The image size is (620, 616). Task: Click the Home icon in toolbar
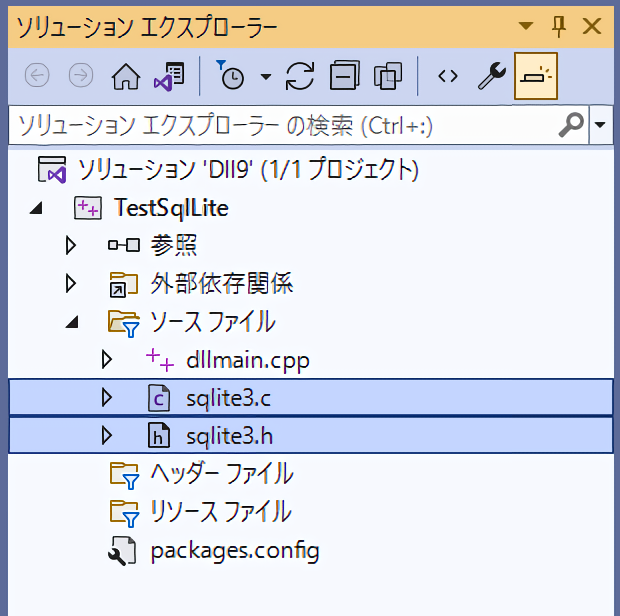coord(125,76)
